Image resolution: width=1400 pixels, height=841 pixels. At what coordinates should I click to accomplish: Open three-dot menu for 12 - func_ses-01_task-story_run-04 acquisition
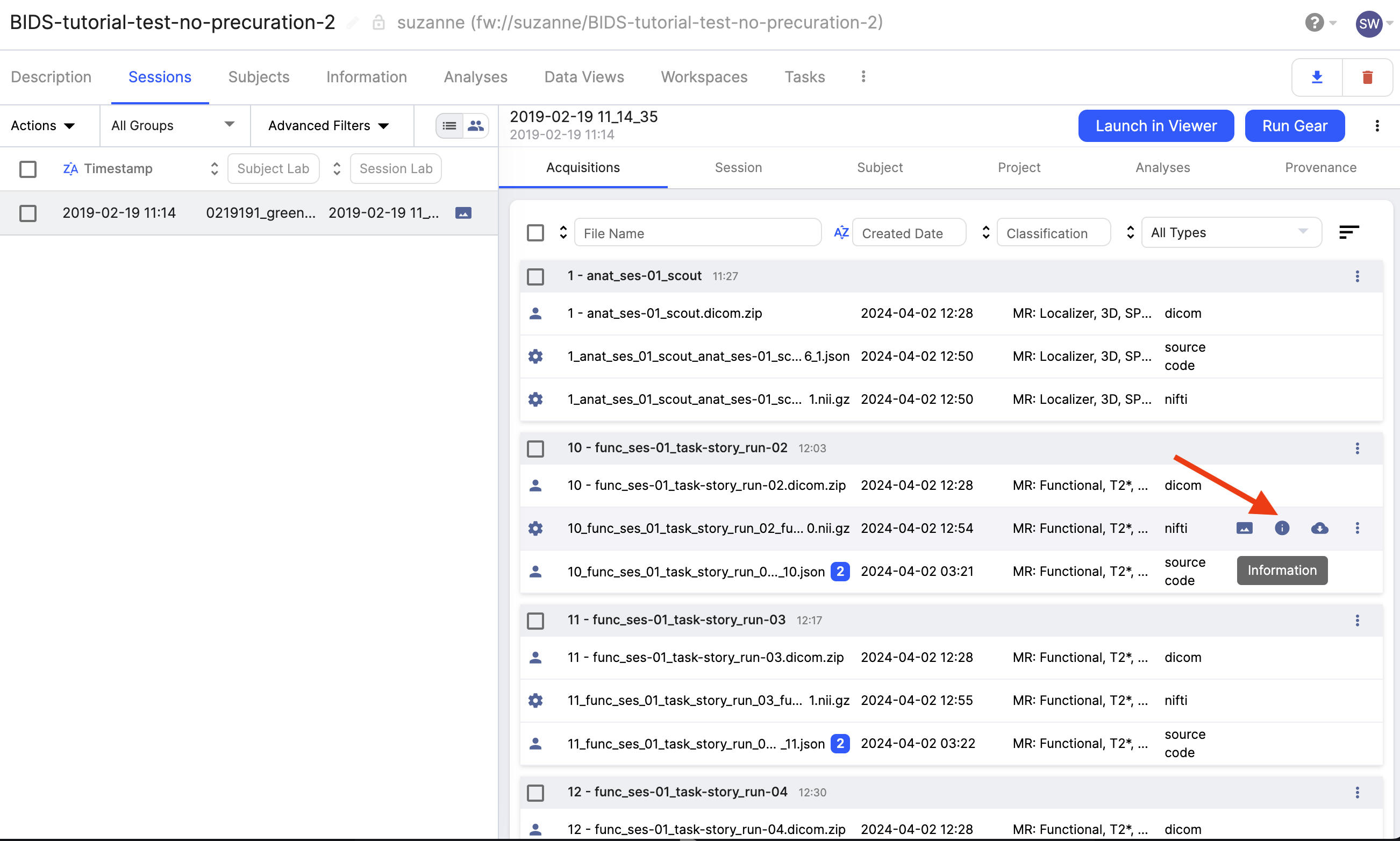coord(1357,793)
